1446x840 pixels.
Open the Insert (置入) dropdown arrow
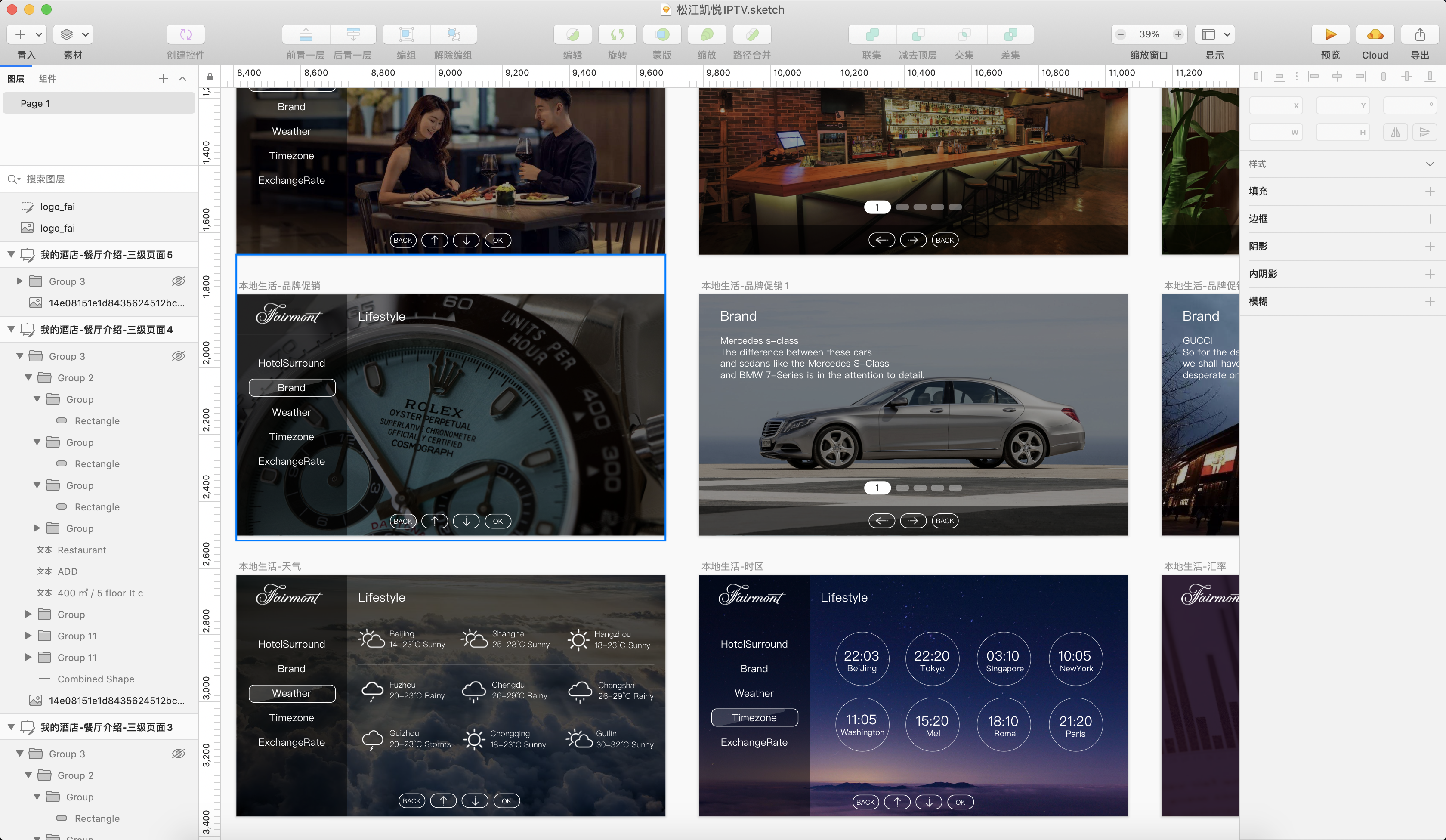39,34
